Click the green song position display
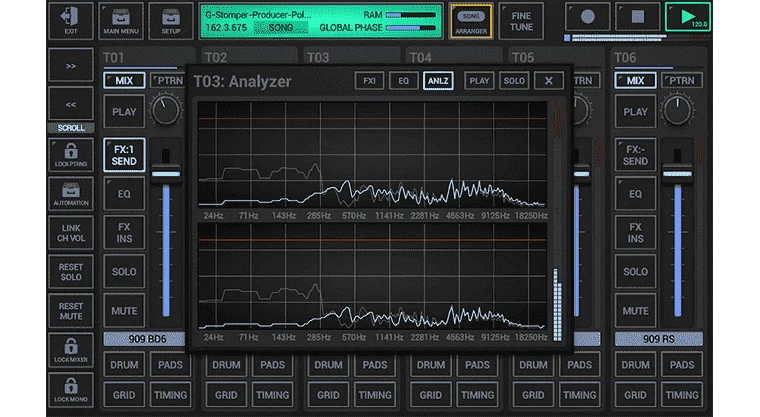The width and height of the screenshot is (760, 417). (321, 21)
